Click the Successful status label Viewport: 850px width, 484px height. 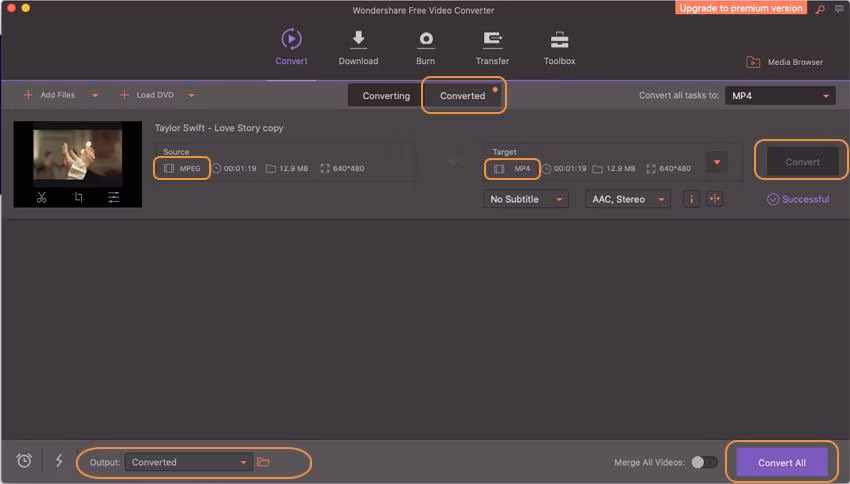[x=798, y=199]
